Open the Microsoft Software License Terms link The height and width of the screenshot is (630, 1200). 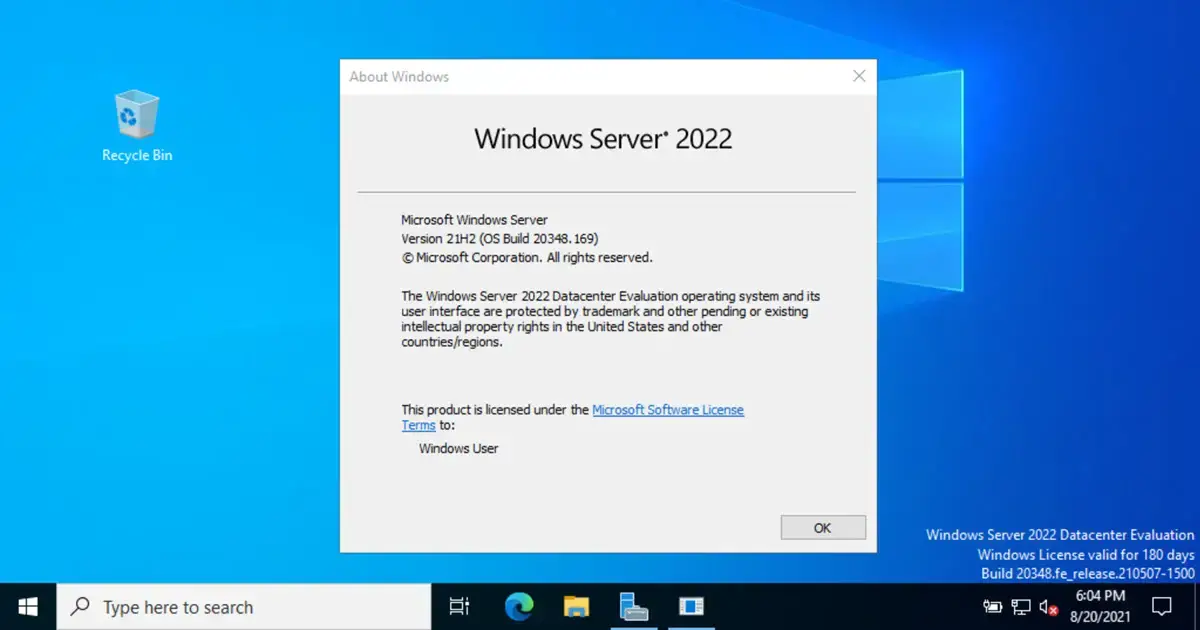click(x=668, y=409)
